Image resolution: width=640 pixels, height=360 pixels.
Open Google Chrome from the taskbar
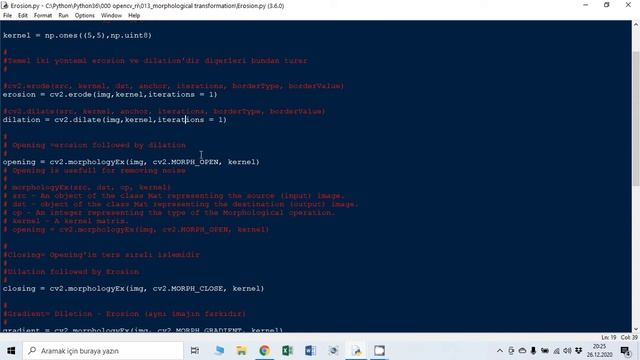click(264, 351)
